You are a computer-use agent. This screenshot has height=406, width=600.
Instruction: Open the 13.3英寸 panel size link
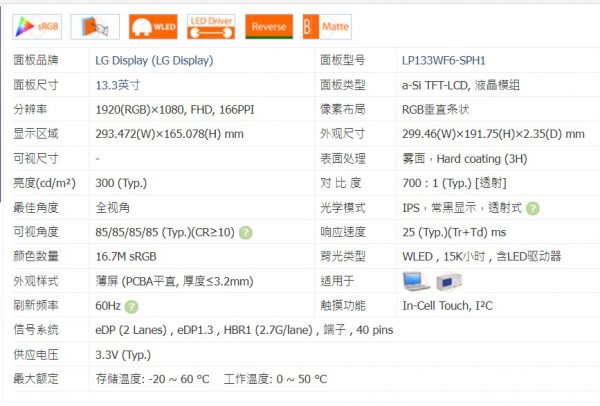[118, 85]
